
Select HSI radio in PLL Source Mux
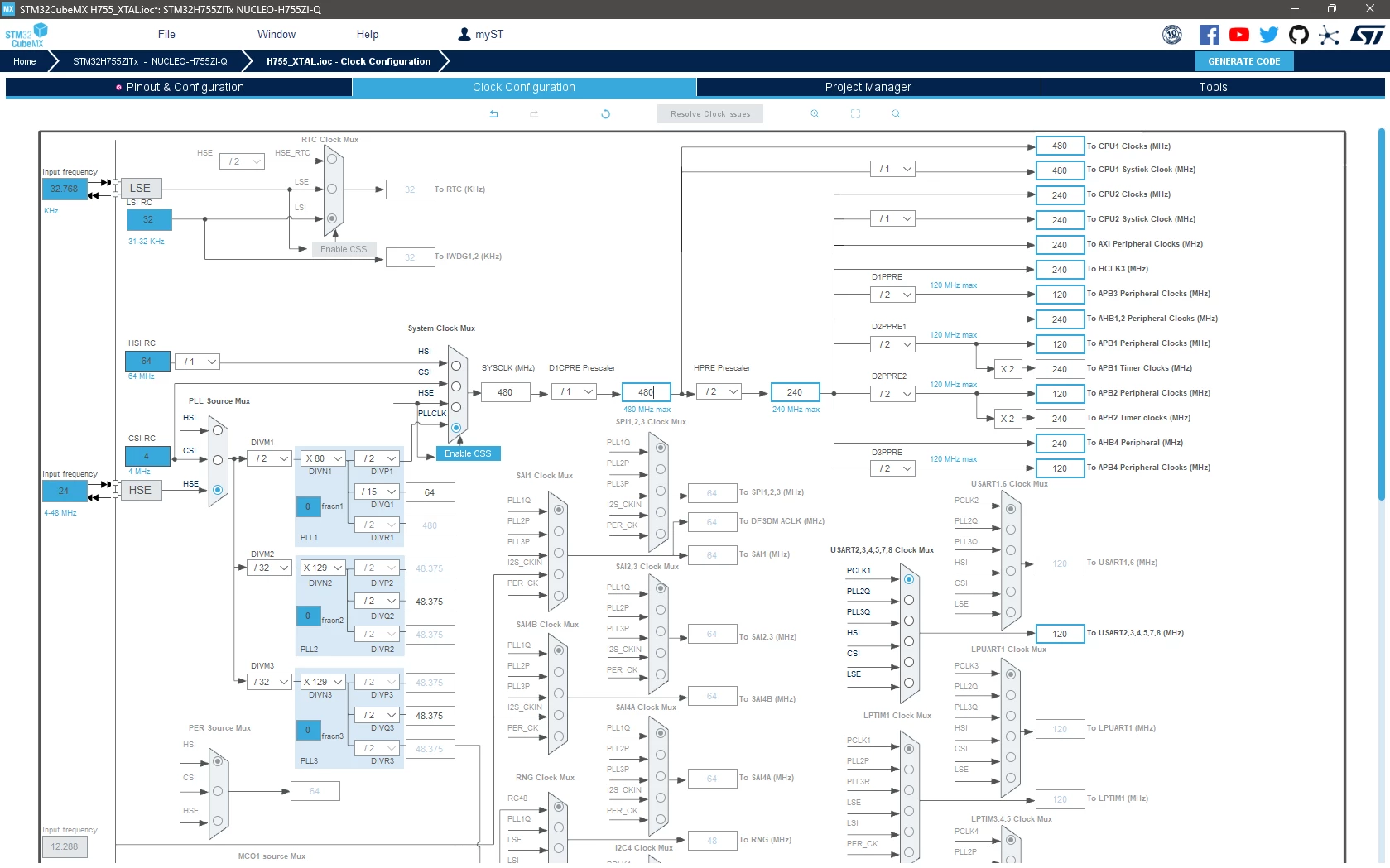[218, 430]
